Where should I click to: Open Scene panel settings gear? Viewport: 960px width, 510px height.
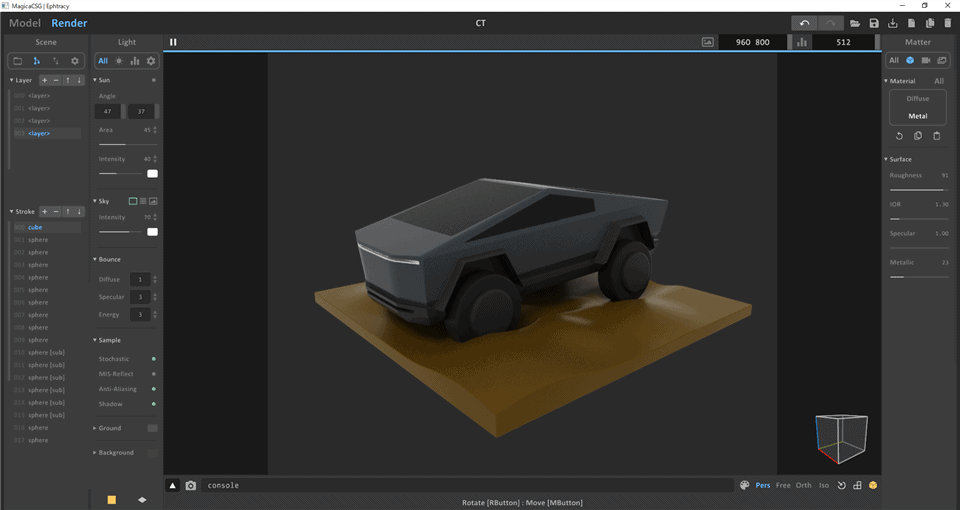pyautogui.click(x=75, y=61)
